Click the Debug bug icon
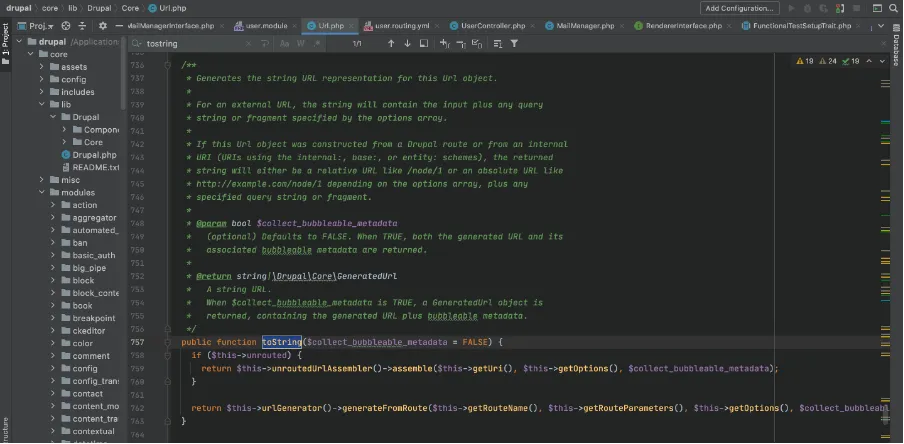This screenshot has width=904, height=444. (807, 8)
